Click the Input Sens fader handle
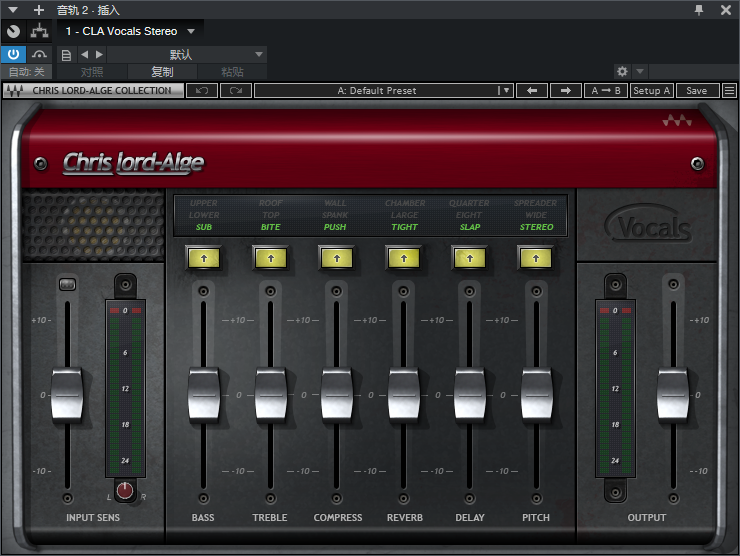This screenshot has height=556, width=740. pos(67,395)
